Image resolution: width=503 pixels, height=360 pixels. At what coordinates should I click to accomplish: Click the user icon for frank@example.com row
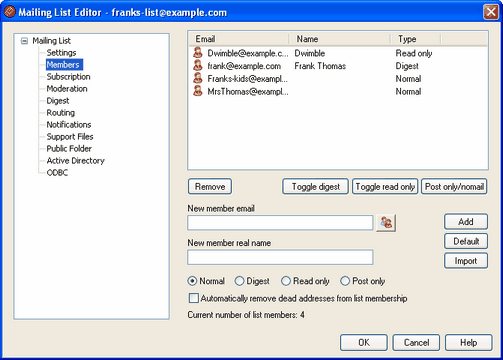tap(198, 65)
